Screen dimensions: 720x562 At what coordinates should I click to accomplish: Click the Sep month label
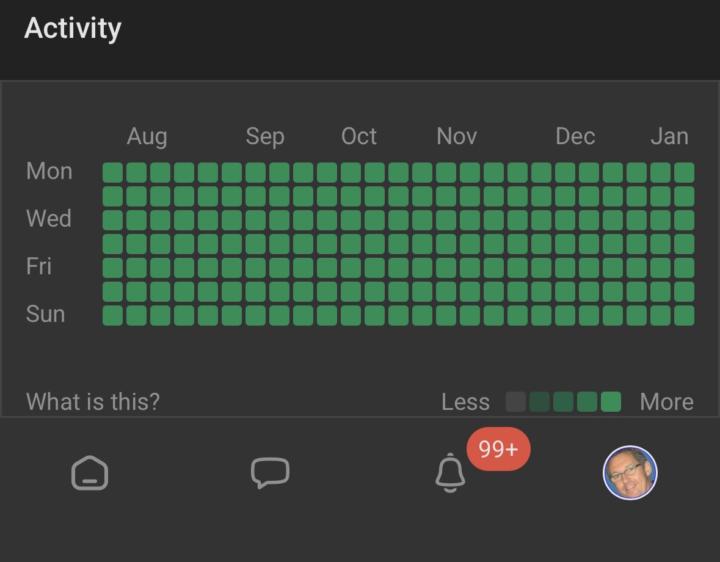click(265, 137)
